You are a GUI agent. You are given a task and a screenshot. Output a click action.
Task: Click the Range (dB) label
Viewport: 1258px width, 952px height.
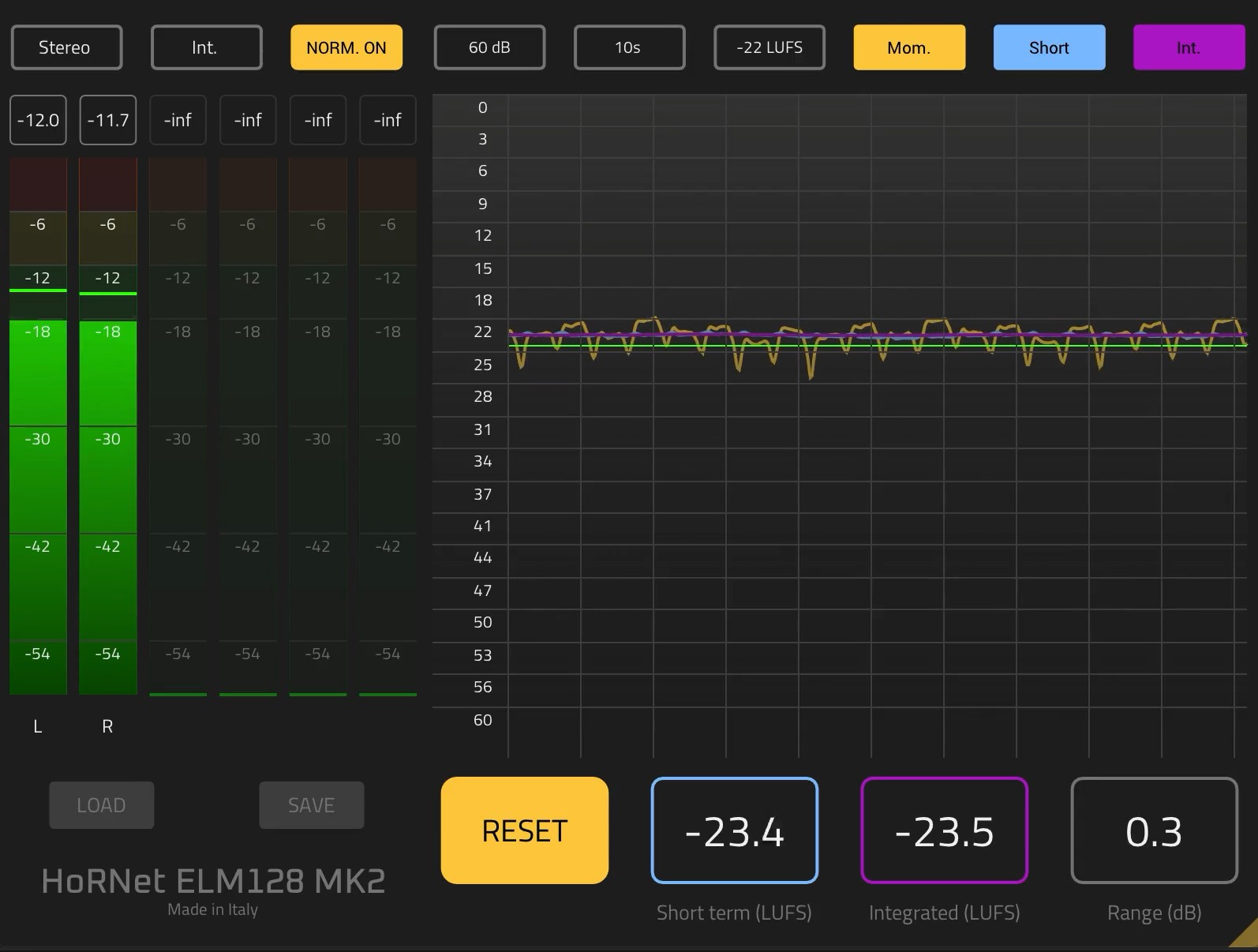point(1154,913)
